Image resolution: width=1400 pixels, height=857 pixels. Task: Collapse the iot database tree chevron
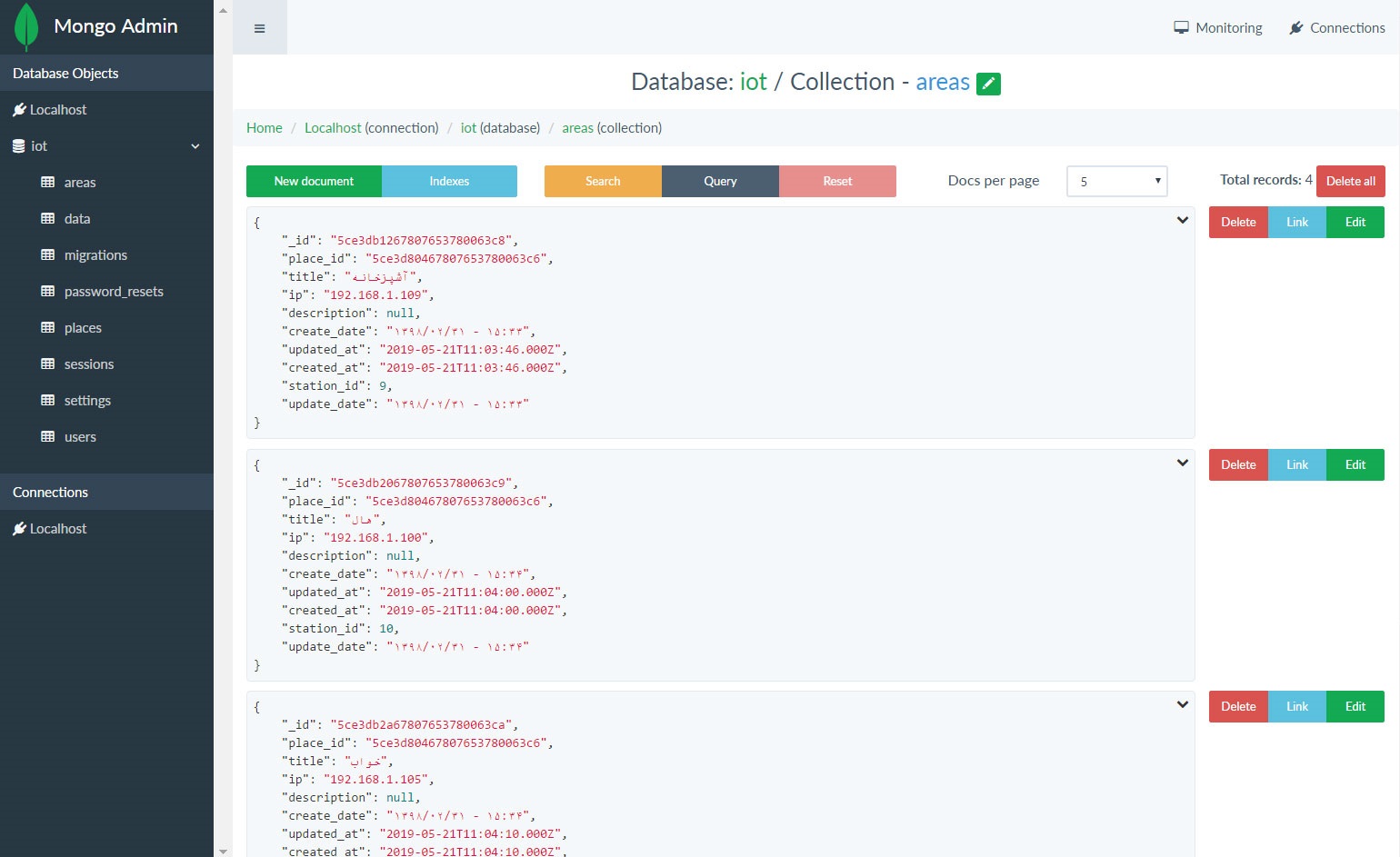(x=195, y=146)
